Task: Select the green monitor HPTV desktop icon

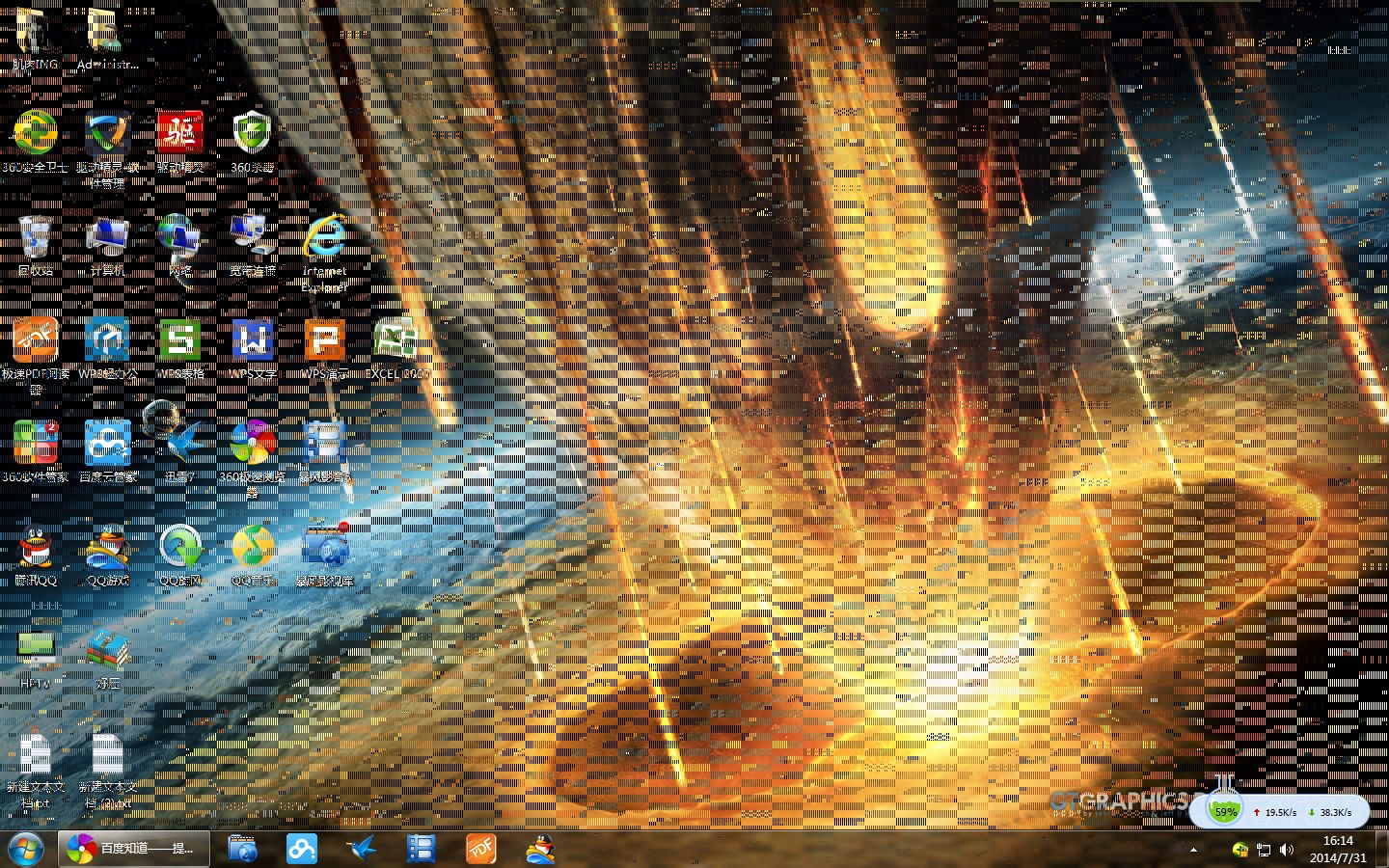Action: pyautogui.click(x=36, y=660)
